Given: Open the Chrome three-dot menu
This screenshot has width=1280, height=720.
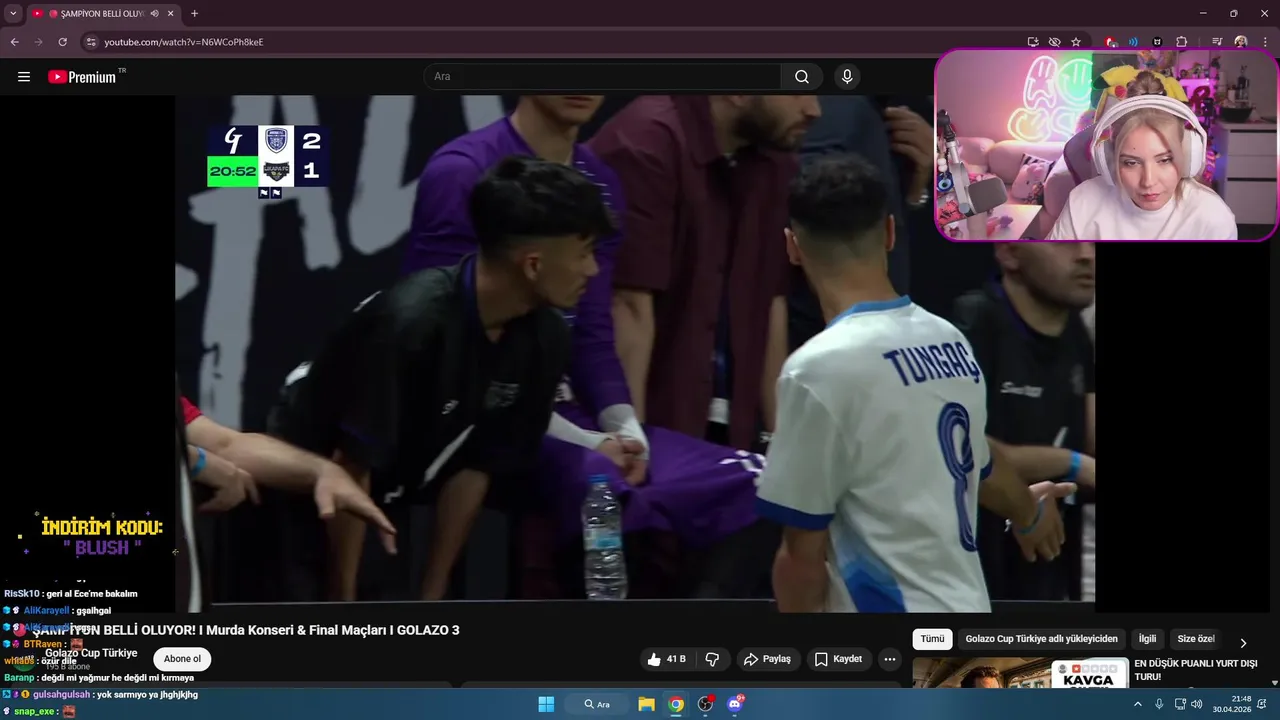Looking at the screenshot, I should click(x=1264, y=42).
